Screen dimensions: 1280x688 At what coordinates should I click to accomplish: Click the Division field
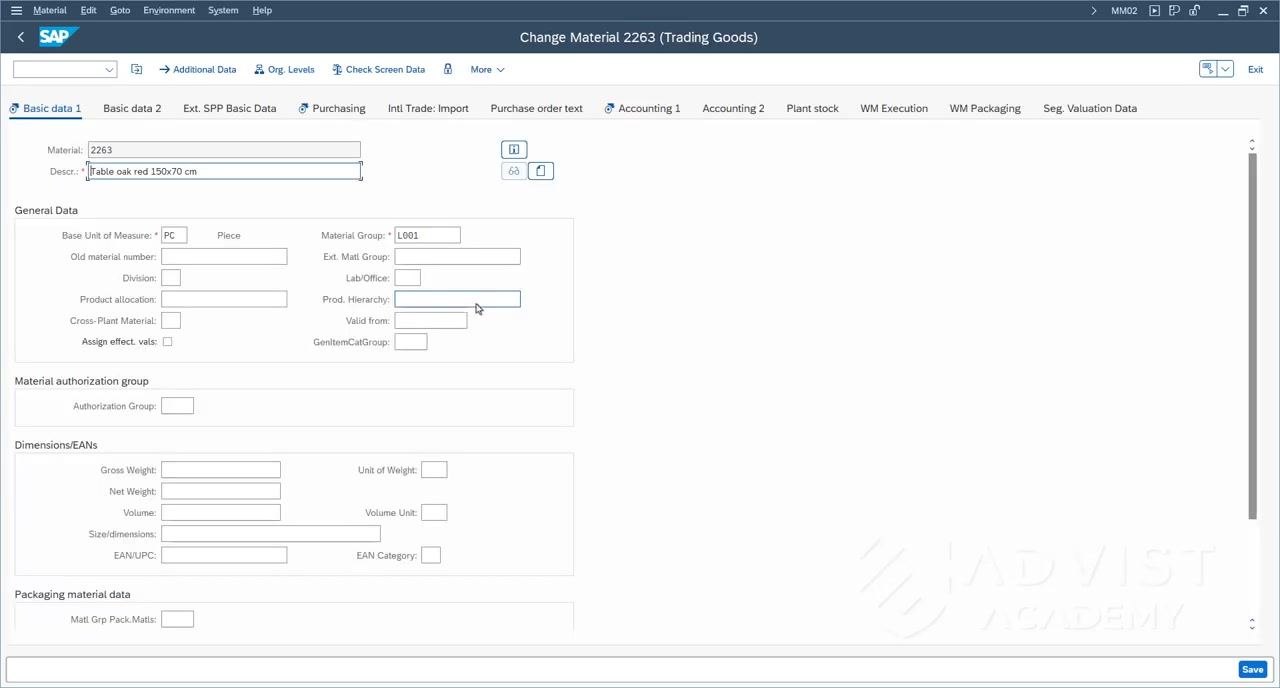tap(171, 278)
